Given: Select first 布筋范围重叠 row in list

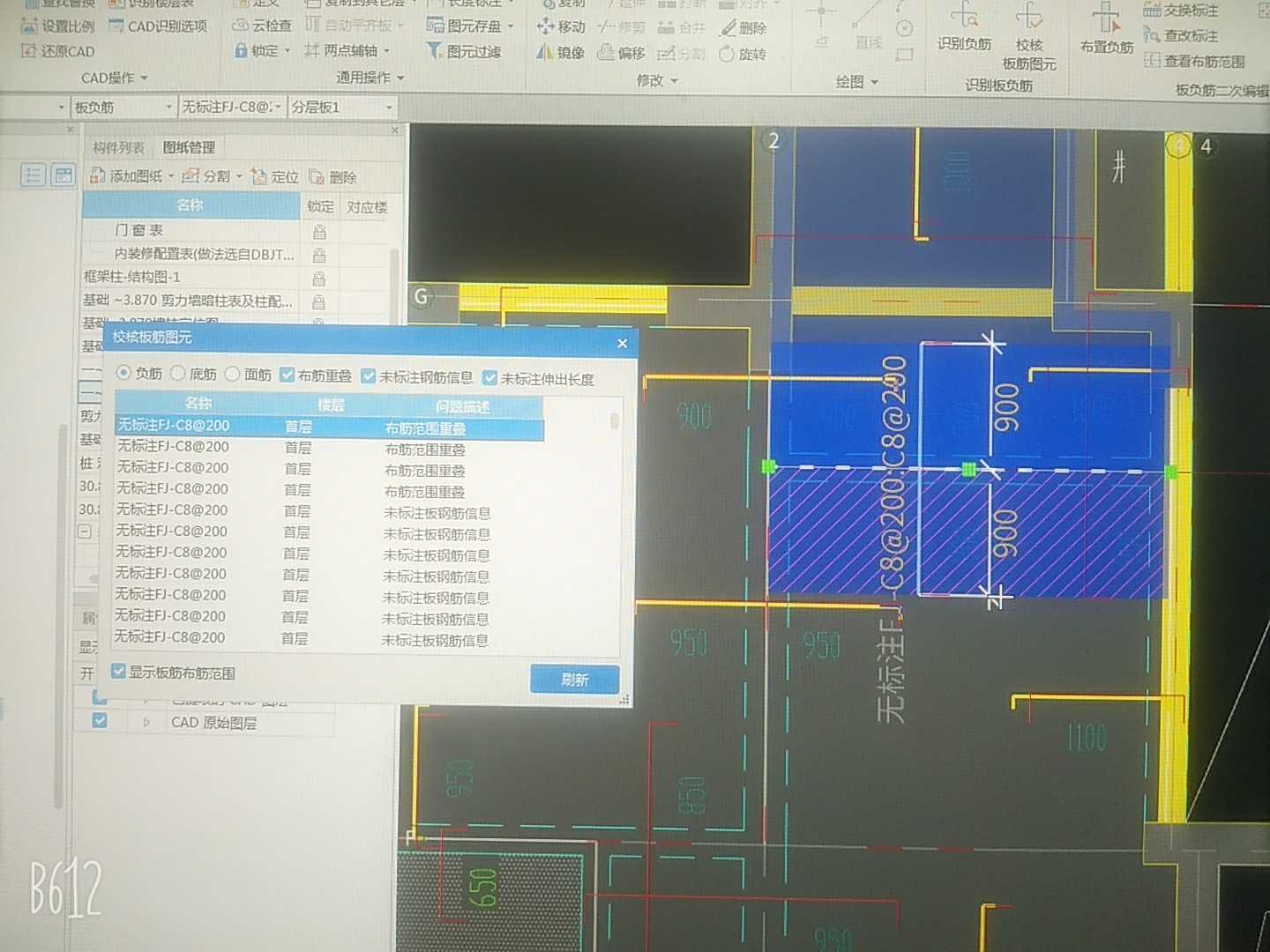Looking at the screenshot, I should point(329,427).
